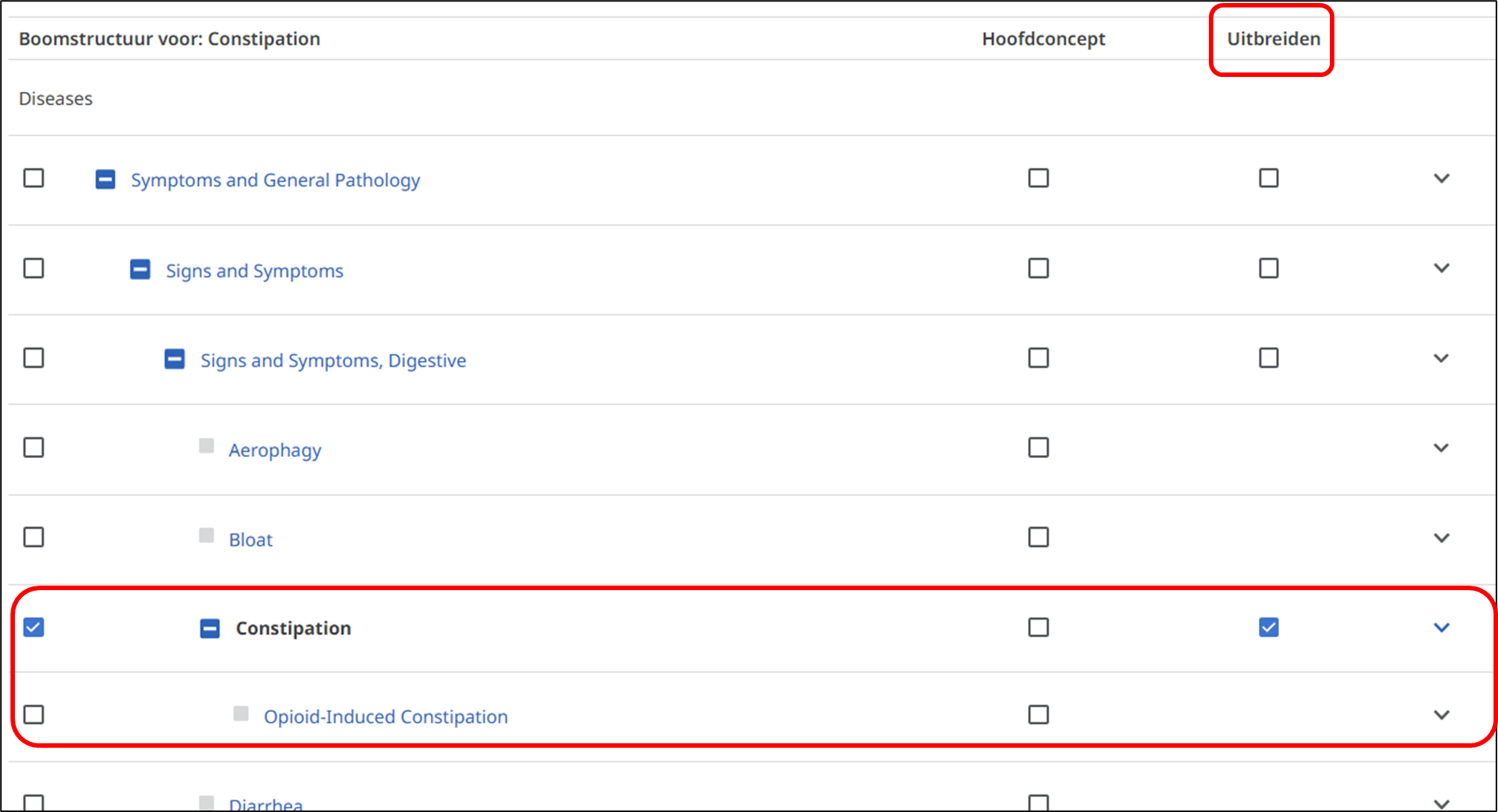This screenshot has width=1498, height=812.
Task: Expand details chevron for Signs and Symptoms, Digestive
Action: tap(1442, 358)
